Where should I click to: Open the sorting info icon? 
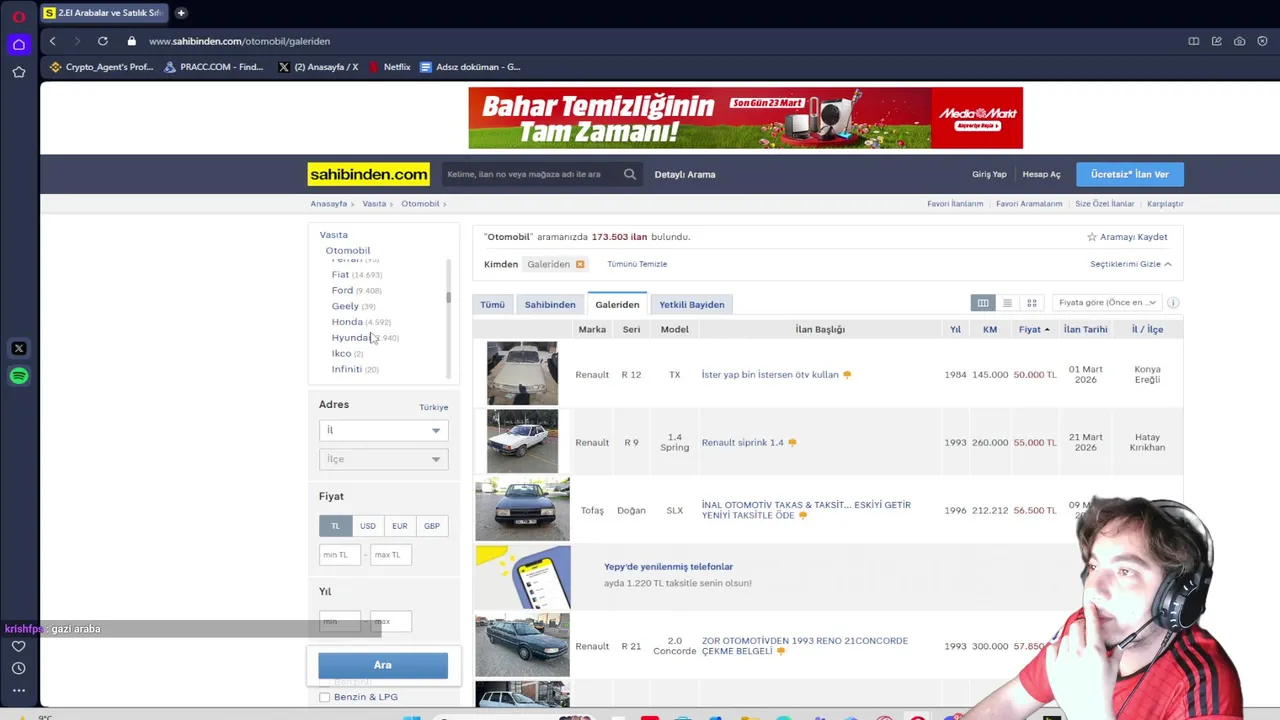click(x=1173, y=303)
